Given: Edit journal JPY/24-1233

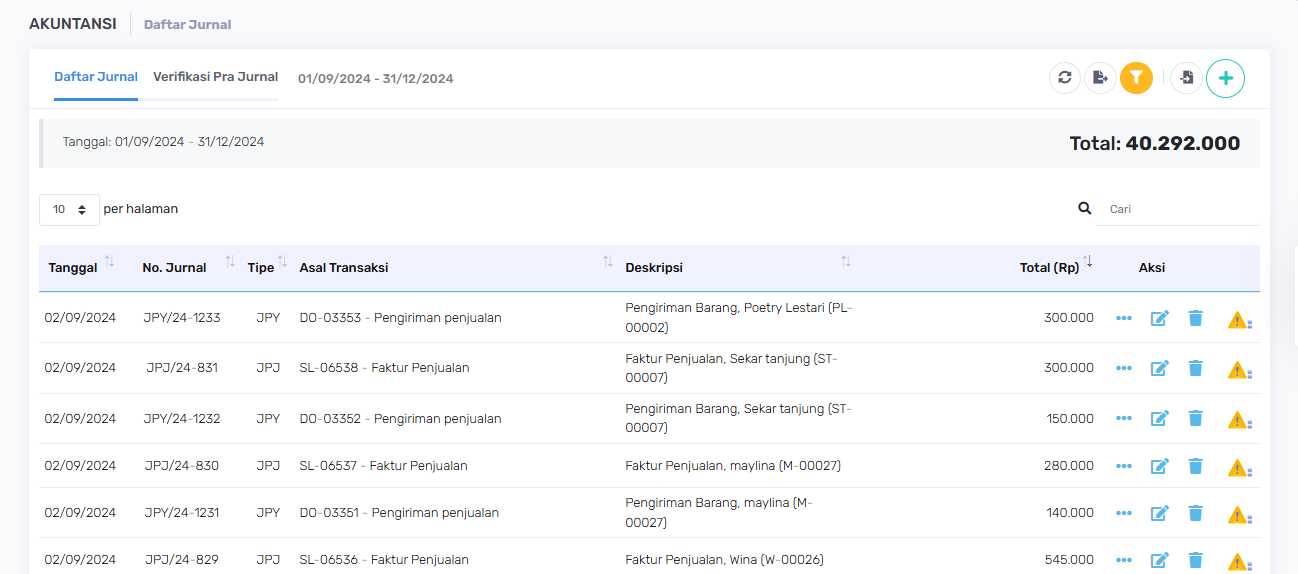Looking at the screenshot, I should coord(1160,318).
